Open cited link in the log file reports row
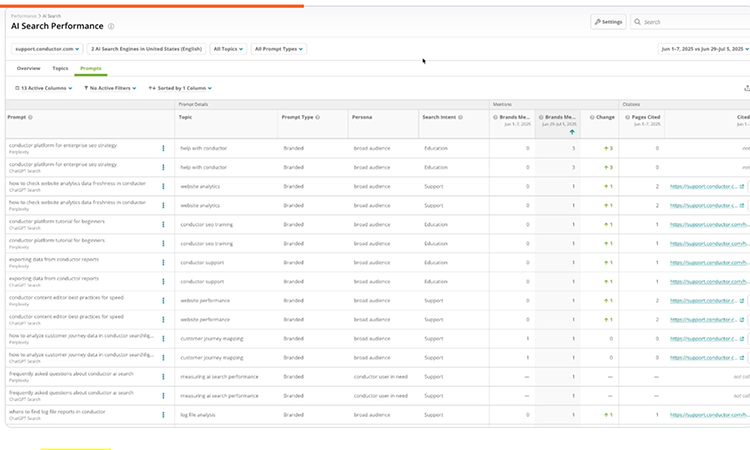Viewport: 750px width, 450px height. pos(709,415)
